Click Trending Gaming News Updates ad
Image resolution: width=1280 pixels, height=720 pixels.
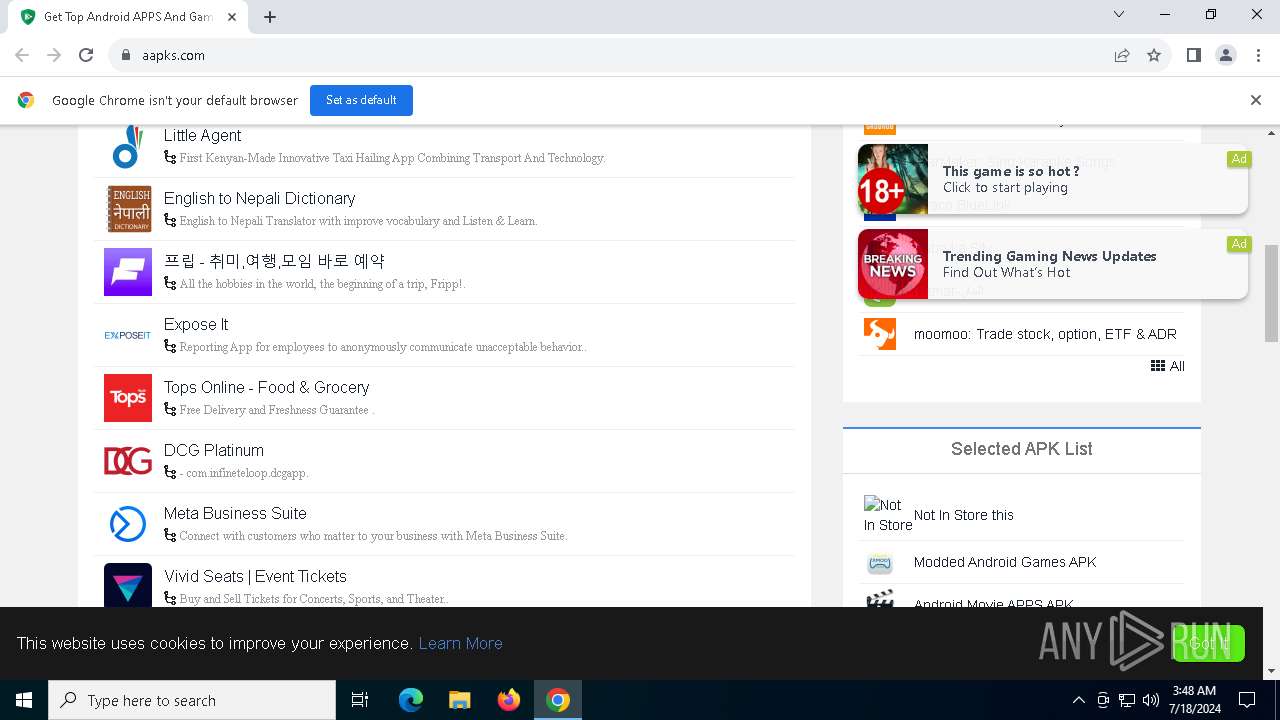tap(1053, 264)
